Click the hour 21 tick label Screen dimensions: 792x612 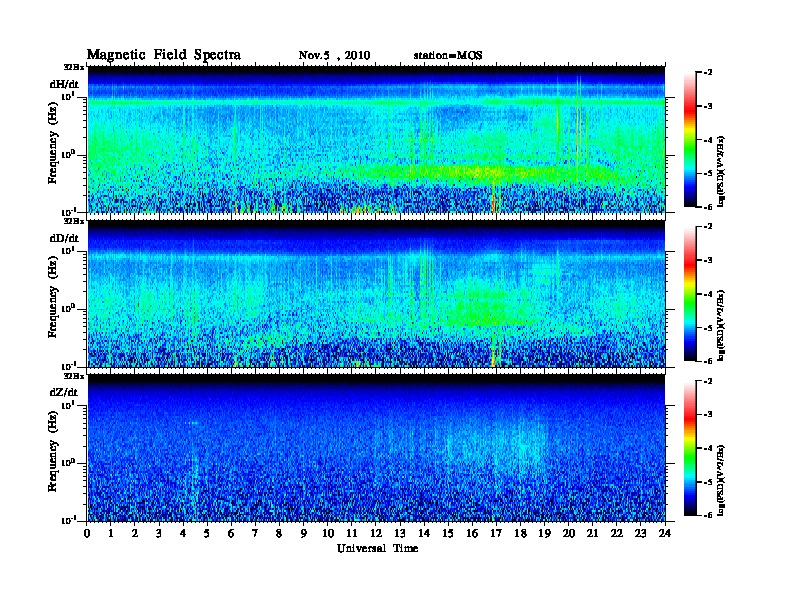pos(592,533)
